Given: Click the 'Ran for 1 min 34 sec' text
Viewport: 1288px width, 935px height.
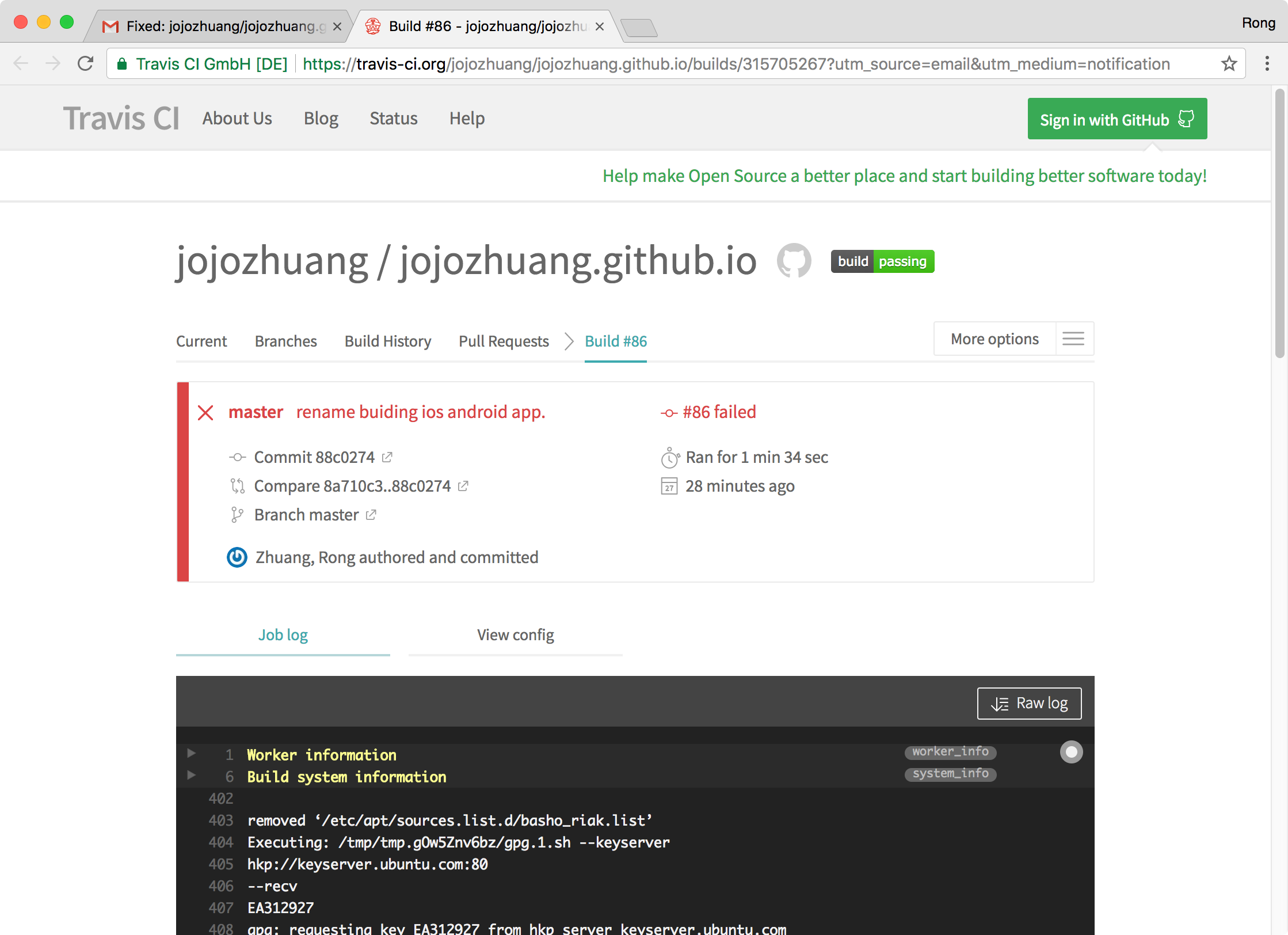Looking at the screenshot, I should point(757,457).
